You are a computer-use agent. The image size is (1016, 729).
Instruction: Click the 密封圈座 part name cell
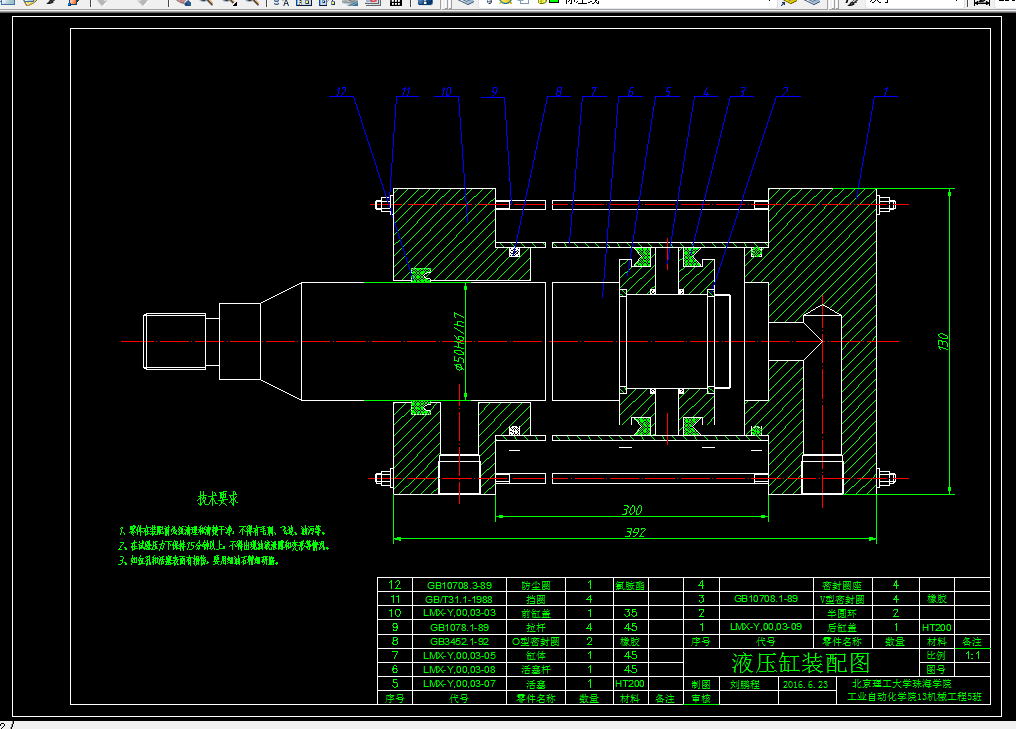tap(842, 585)
